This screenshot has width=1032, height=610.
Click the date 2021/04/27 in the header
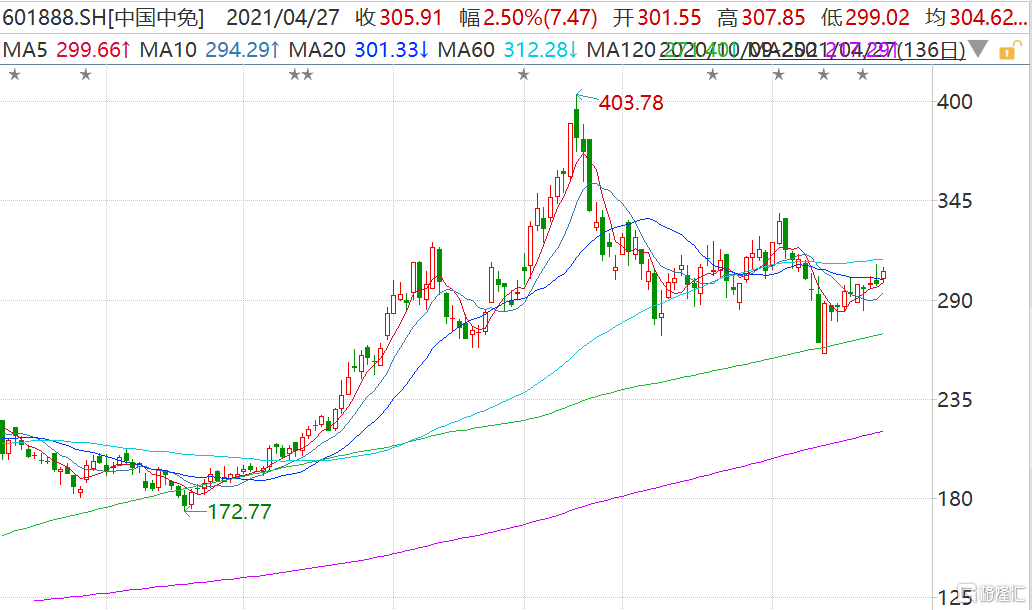(283, 18)
